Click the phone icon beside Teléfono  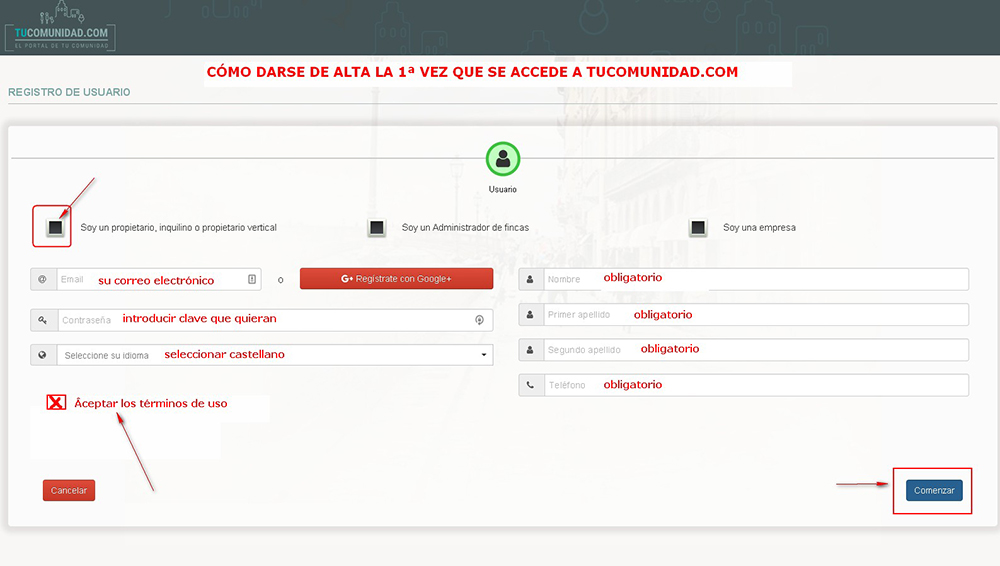click(x=531, y=385)
